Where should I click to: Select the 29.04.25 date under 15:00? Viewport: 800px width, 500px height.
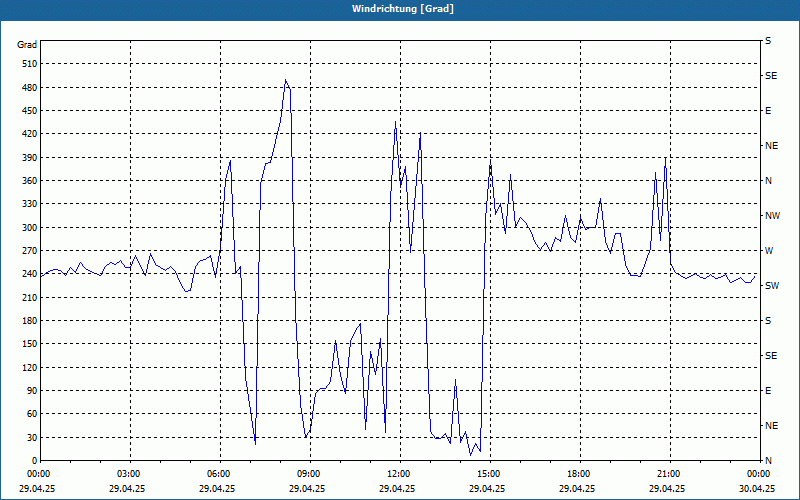point(487,488)
